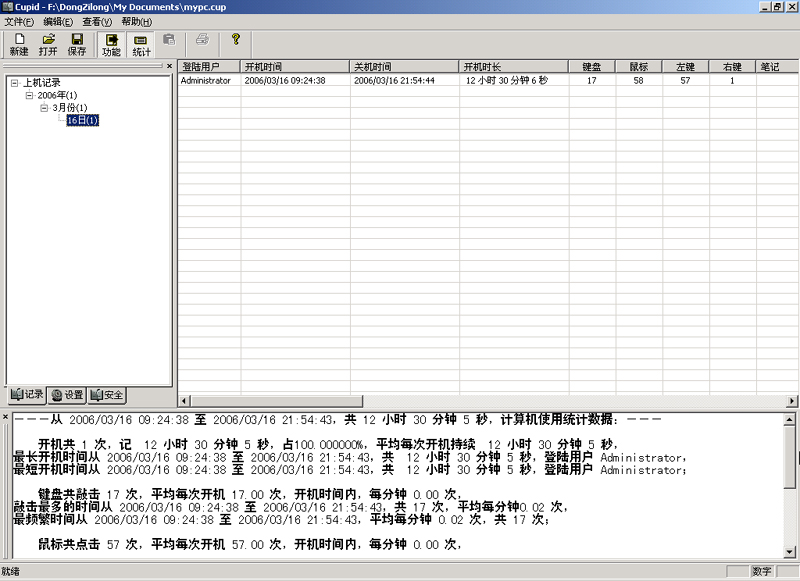Collapse the 3月份(1) tree node
Viewport: 800px width, 581px height.
45,108
